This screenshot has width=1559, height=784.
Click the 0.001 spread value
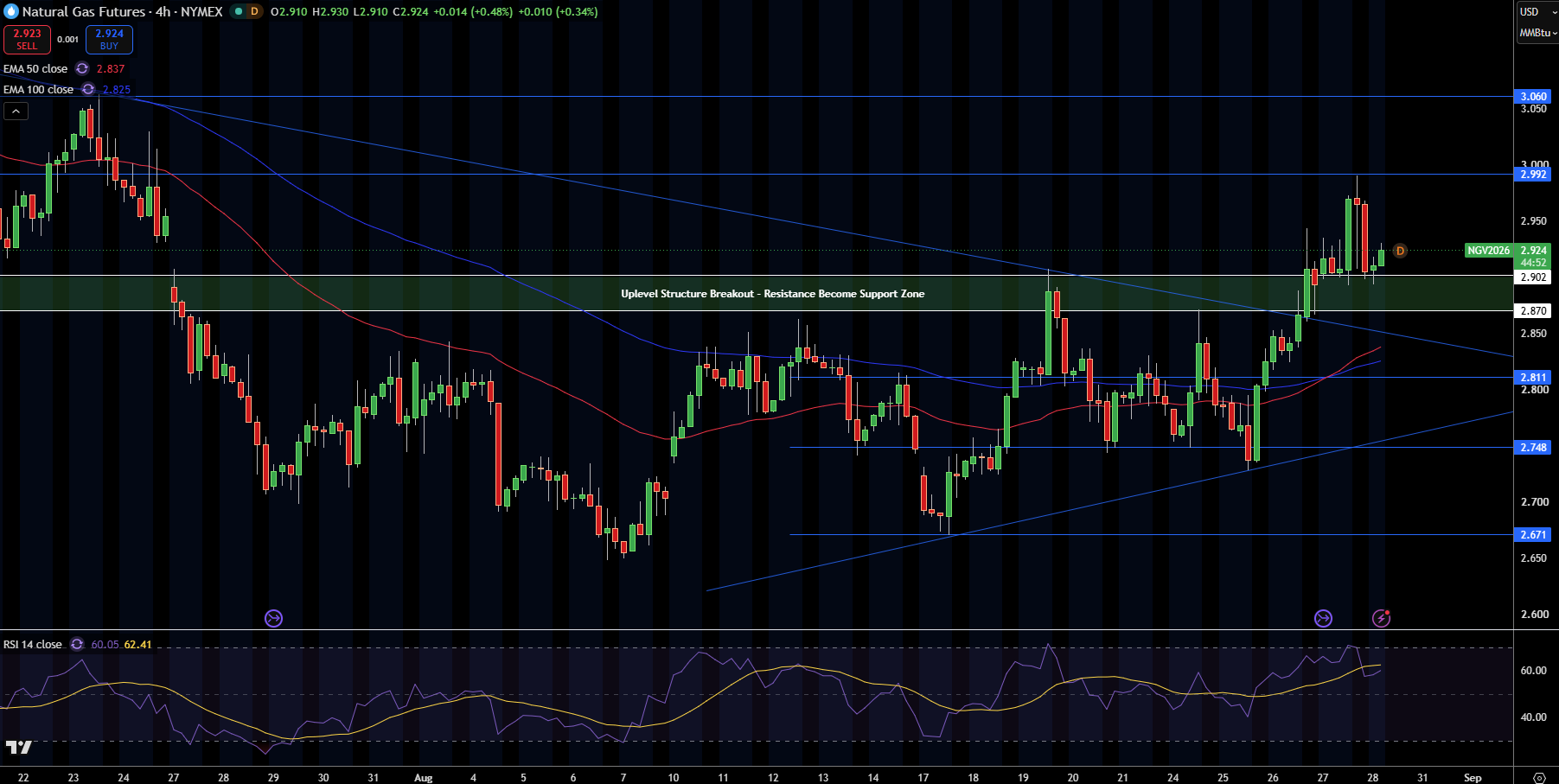pos(67,40)
